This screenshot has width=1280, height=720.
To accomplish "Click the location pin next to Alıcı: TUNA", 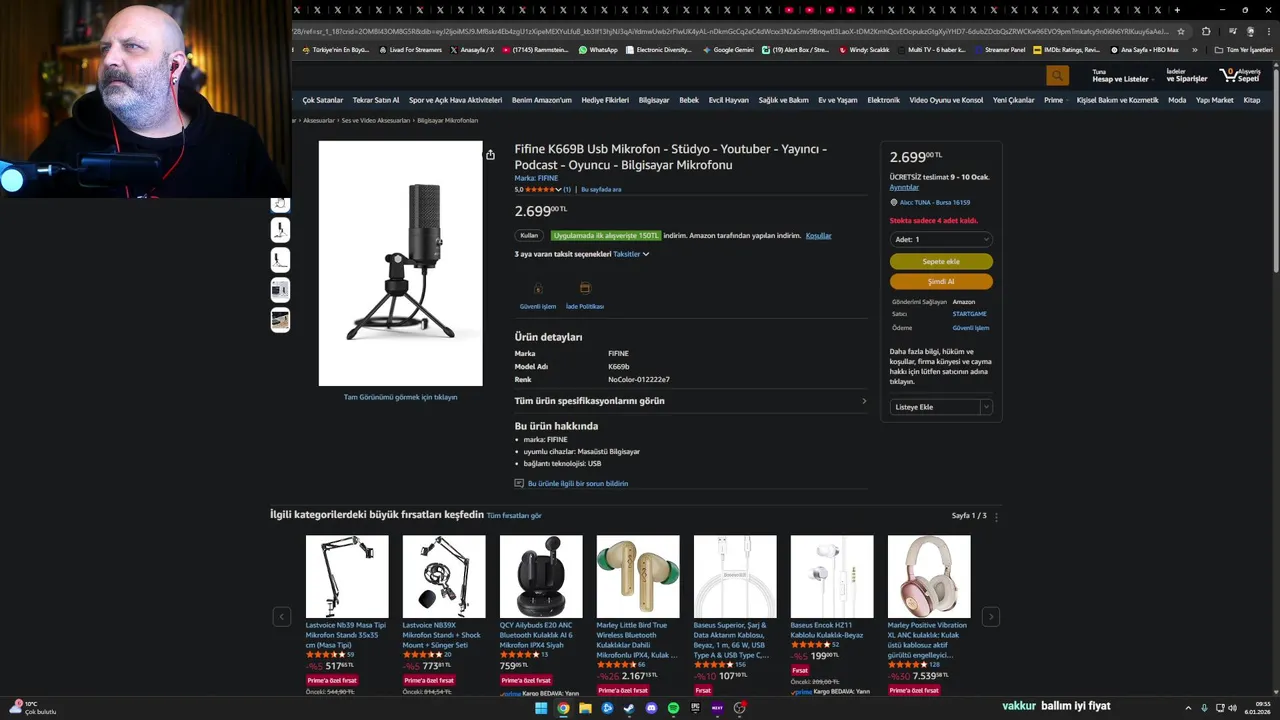I will tap(893, 202).
